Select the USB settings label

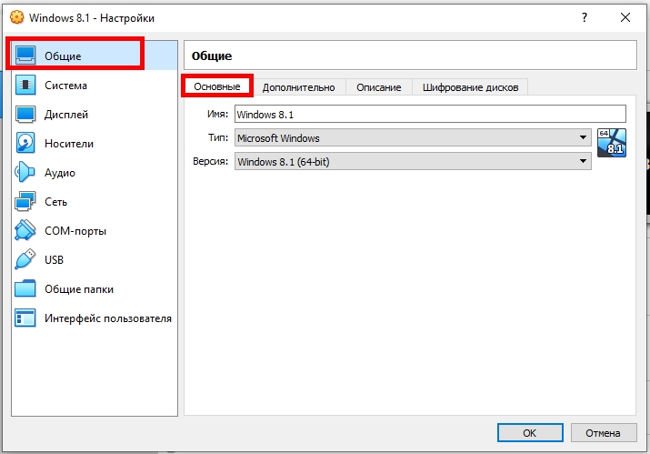click(x=54, y=260)
